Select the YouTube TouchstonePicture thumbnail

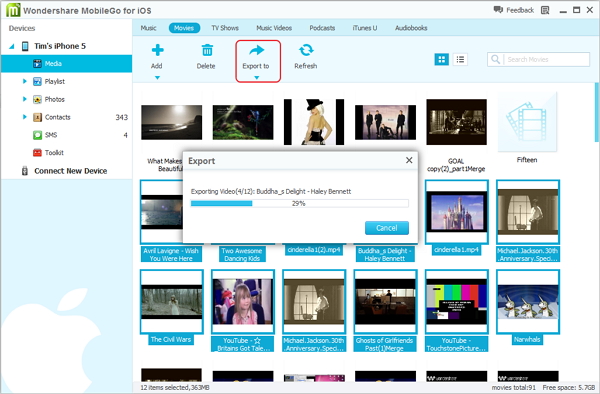tap(457, 301)
